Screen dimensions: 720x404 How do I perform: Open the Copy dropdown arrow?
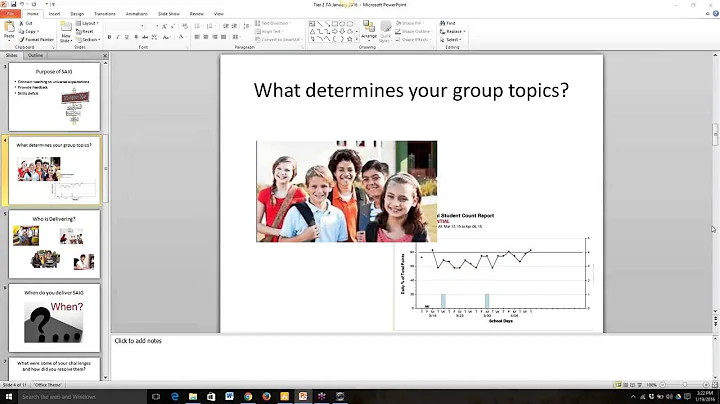[x=38, y=32]
